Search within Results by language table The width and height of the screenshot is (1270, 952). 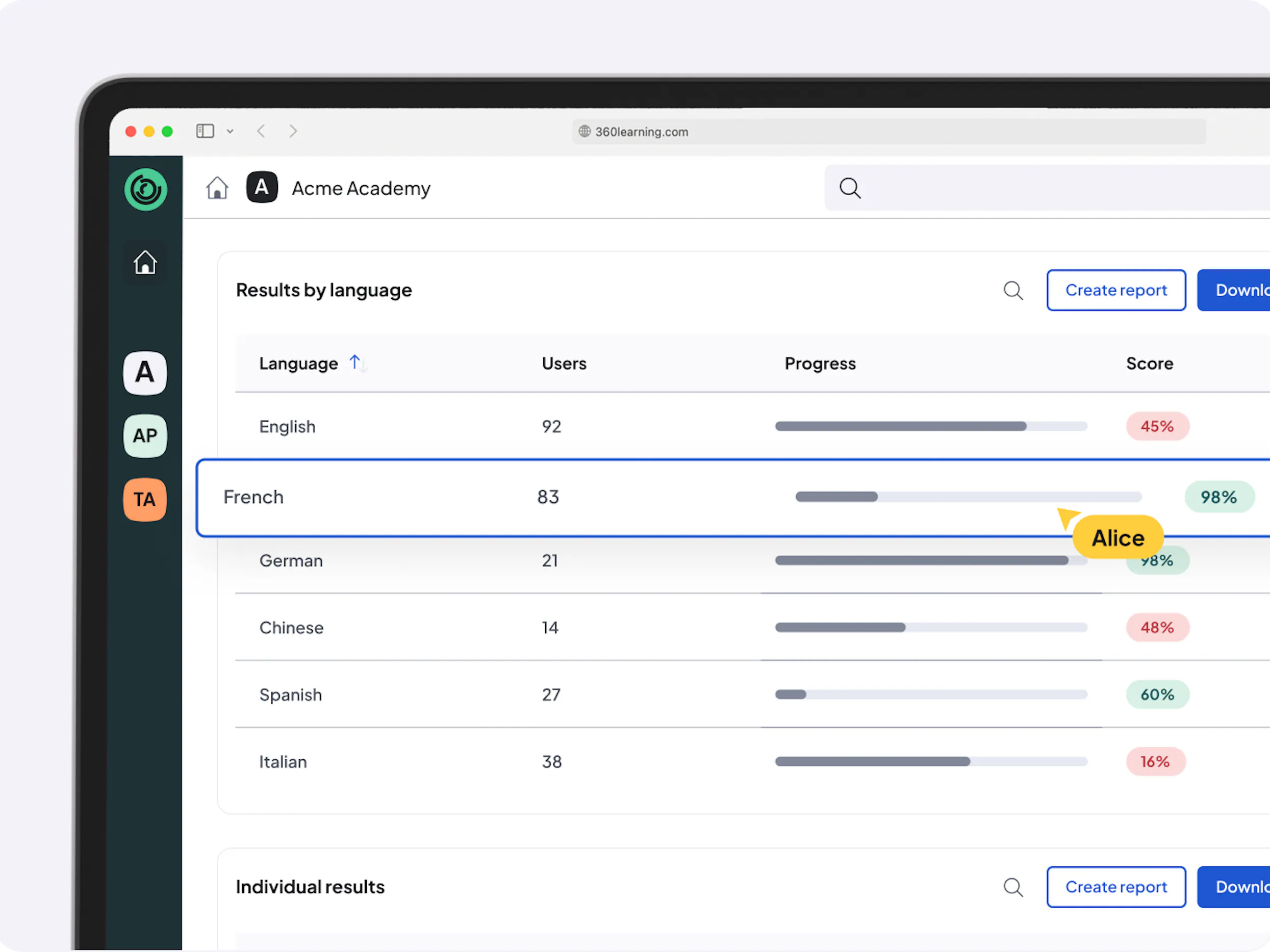1013,290
